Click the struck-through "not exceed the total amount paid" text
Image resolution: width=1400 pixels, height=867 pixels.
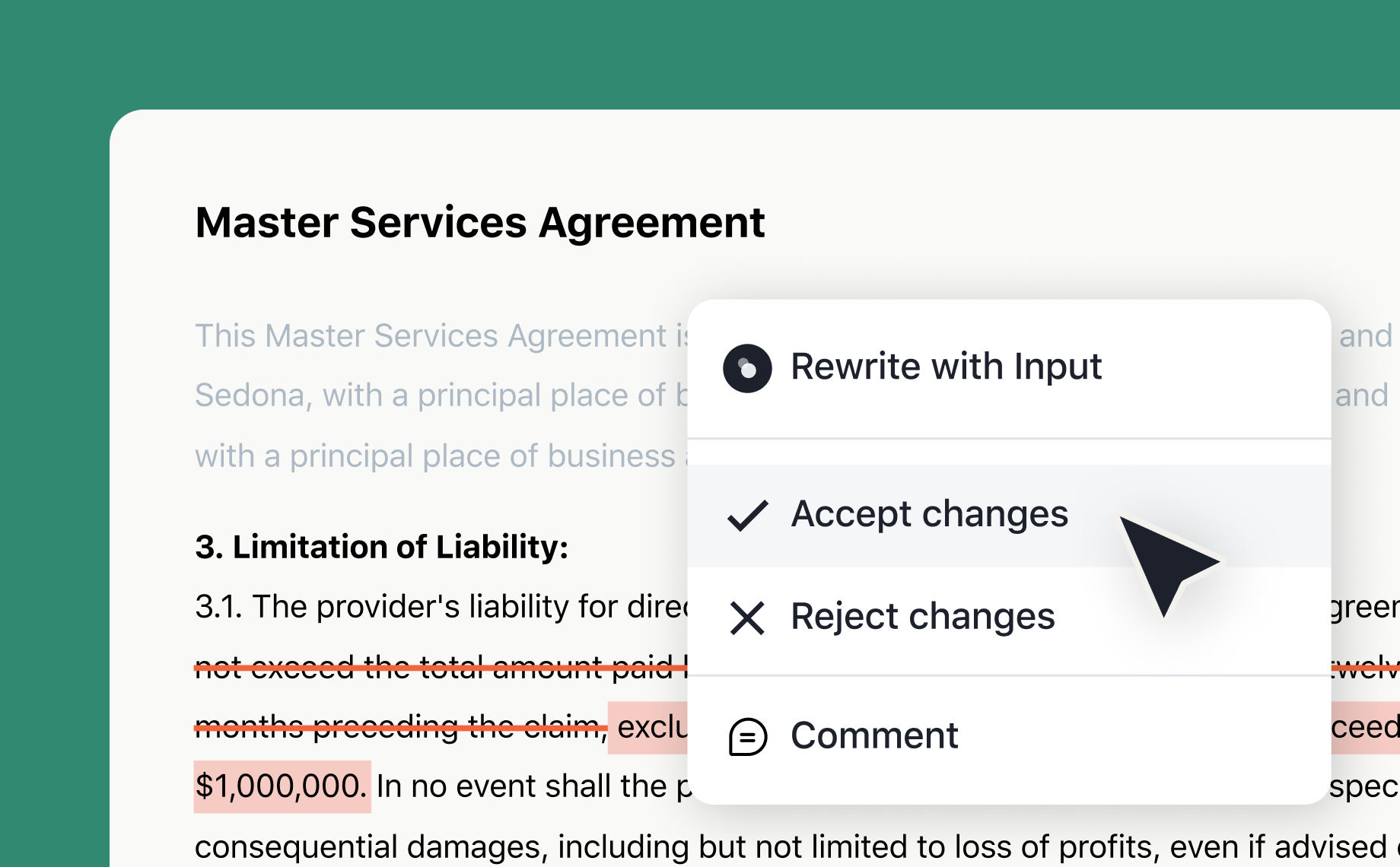click(396, 666)
